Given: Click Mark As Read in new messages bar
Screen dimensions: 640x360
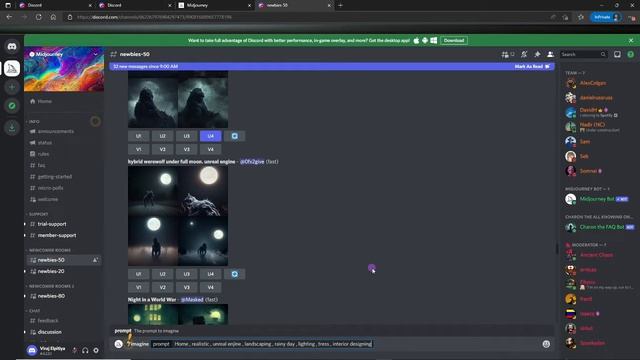Looking at the screenshot, I should [x=532, y=67].
